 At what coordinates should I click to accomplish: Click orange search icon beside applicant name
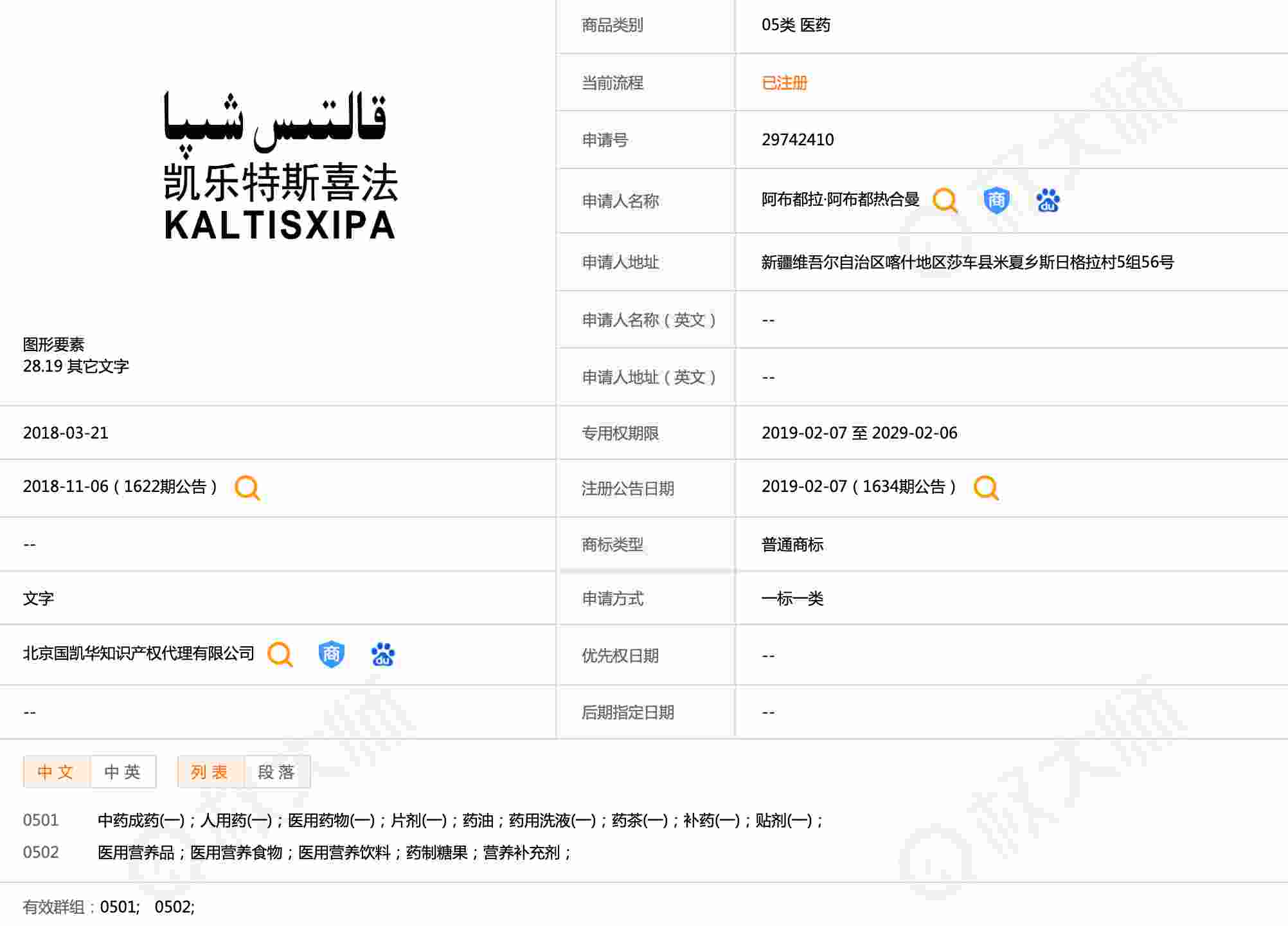coord(945,201)
